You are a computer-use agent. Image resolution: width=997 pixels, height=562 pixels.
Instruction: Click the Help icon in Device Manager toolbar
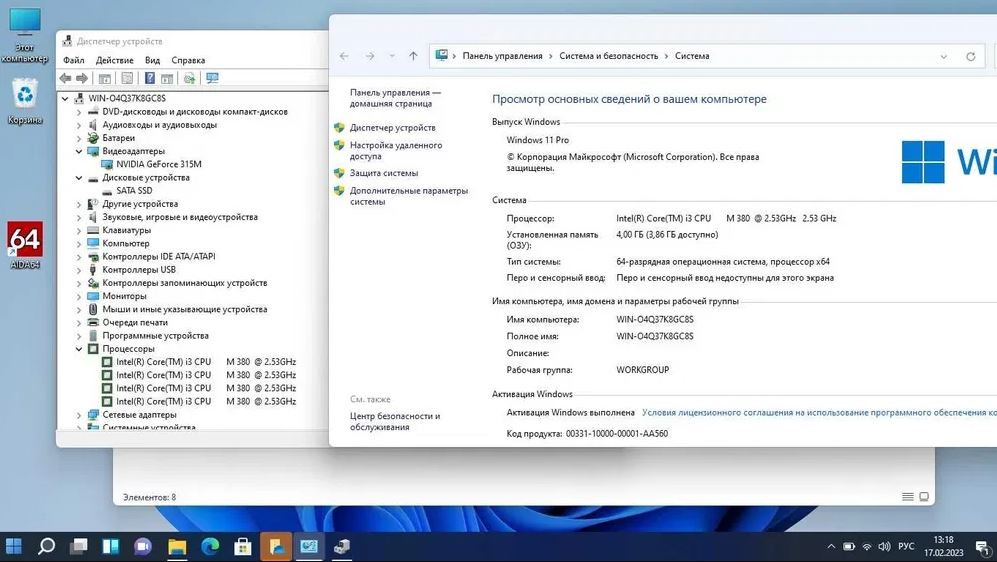[x=150, y=78]
